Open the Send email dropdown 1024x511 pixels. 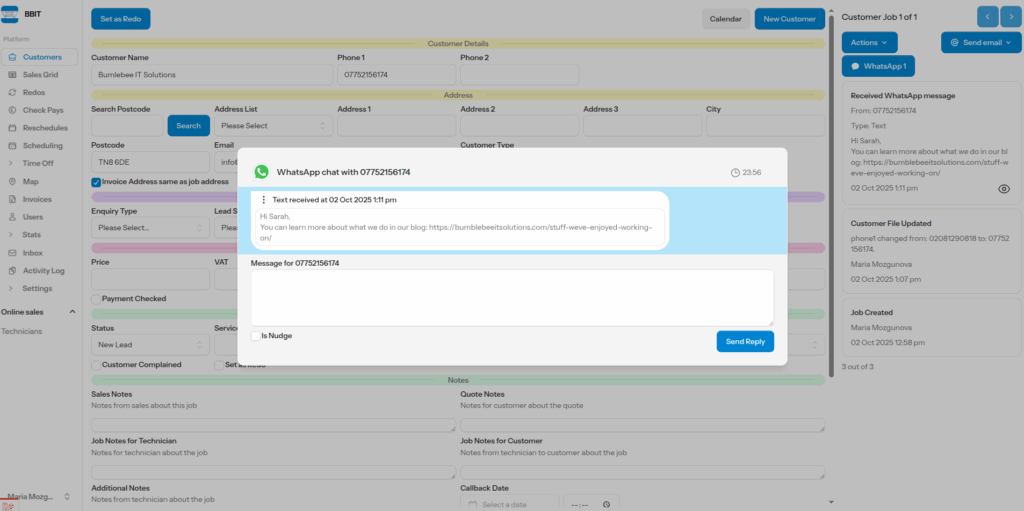[x=980, y=42]
